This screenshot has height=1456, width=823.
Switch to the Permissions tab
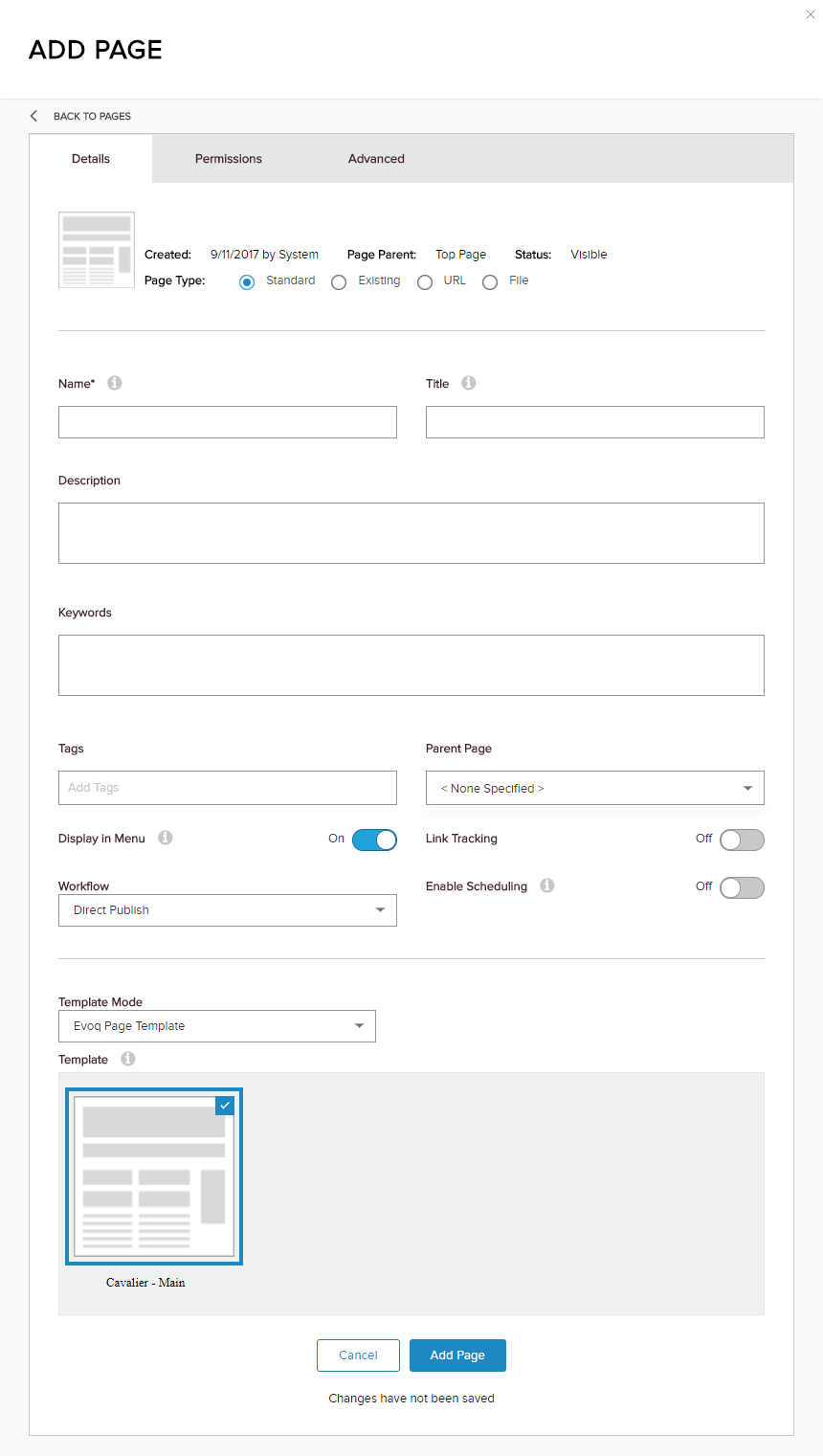click(229, 159)
